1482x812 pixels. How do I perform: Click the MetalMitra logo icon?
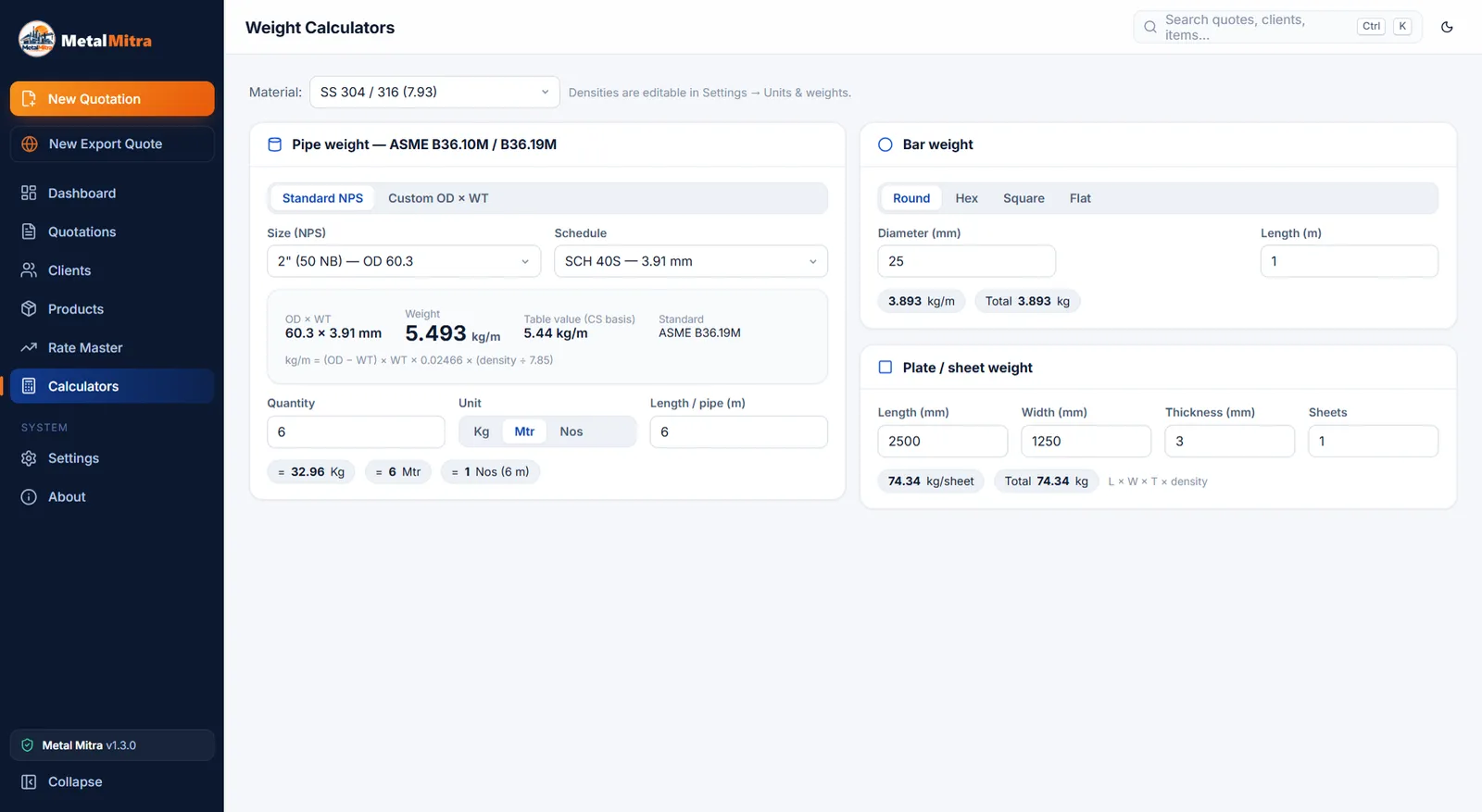(x=37, y=39)
